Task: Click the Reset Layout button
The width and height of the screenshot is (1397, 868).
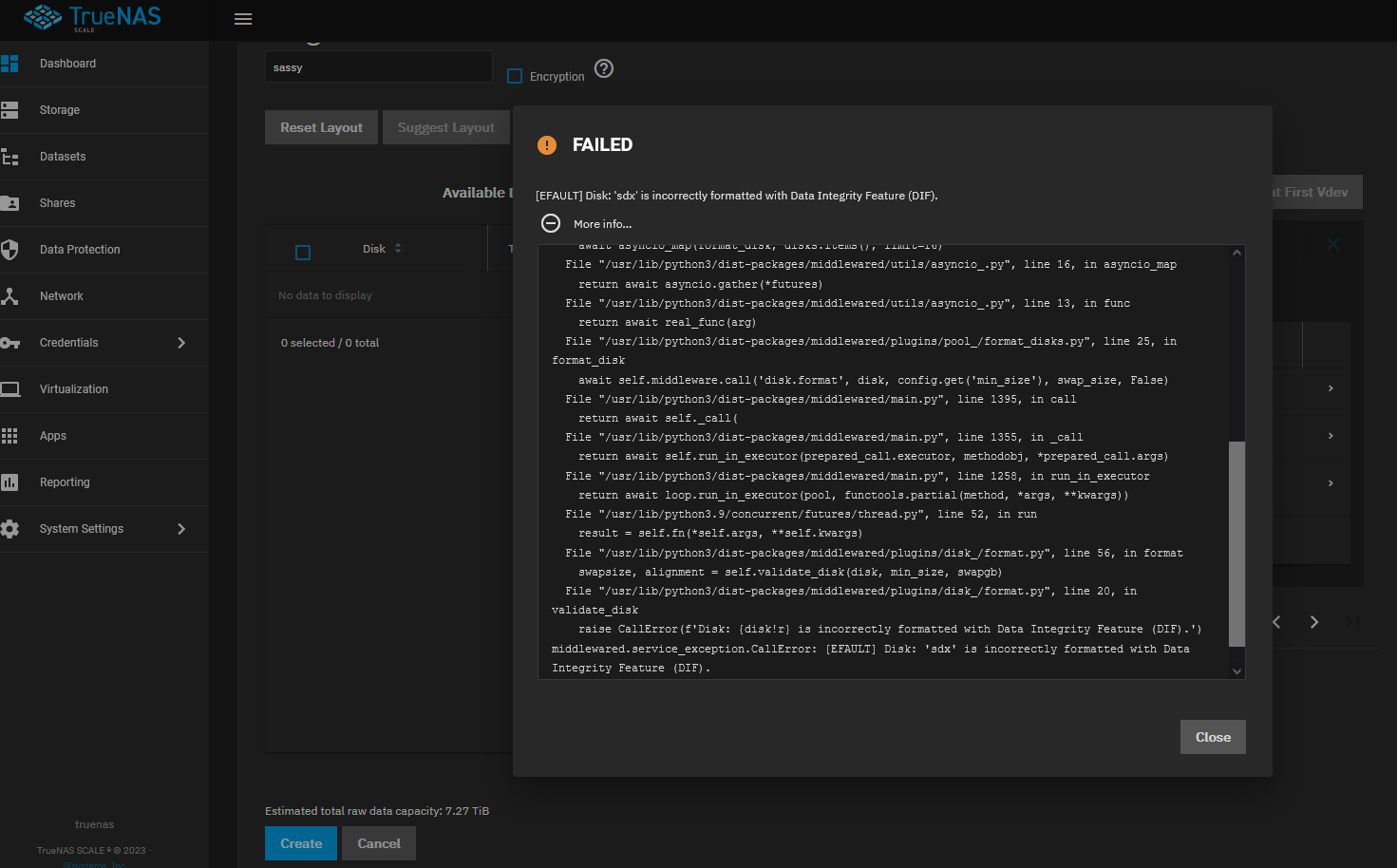Action: (x=321, y=127)
